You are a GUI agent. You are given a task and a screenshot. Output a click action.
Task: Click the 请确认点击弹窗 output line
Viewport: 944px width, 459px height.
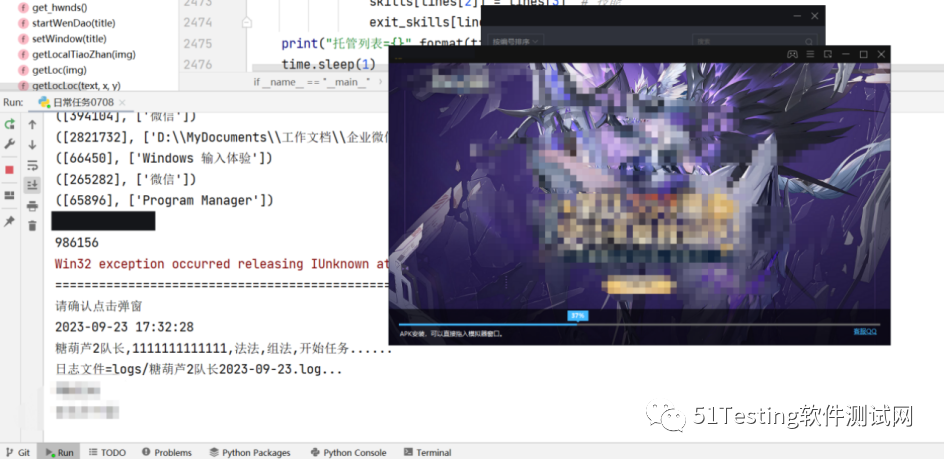point(99,306)
